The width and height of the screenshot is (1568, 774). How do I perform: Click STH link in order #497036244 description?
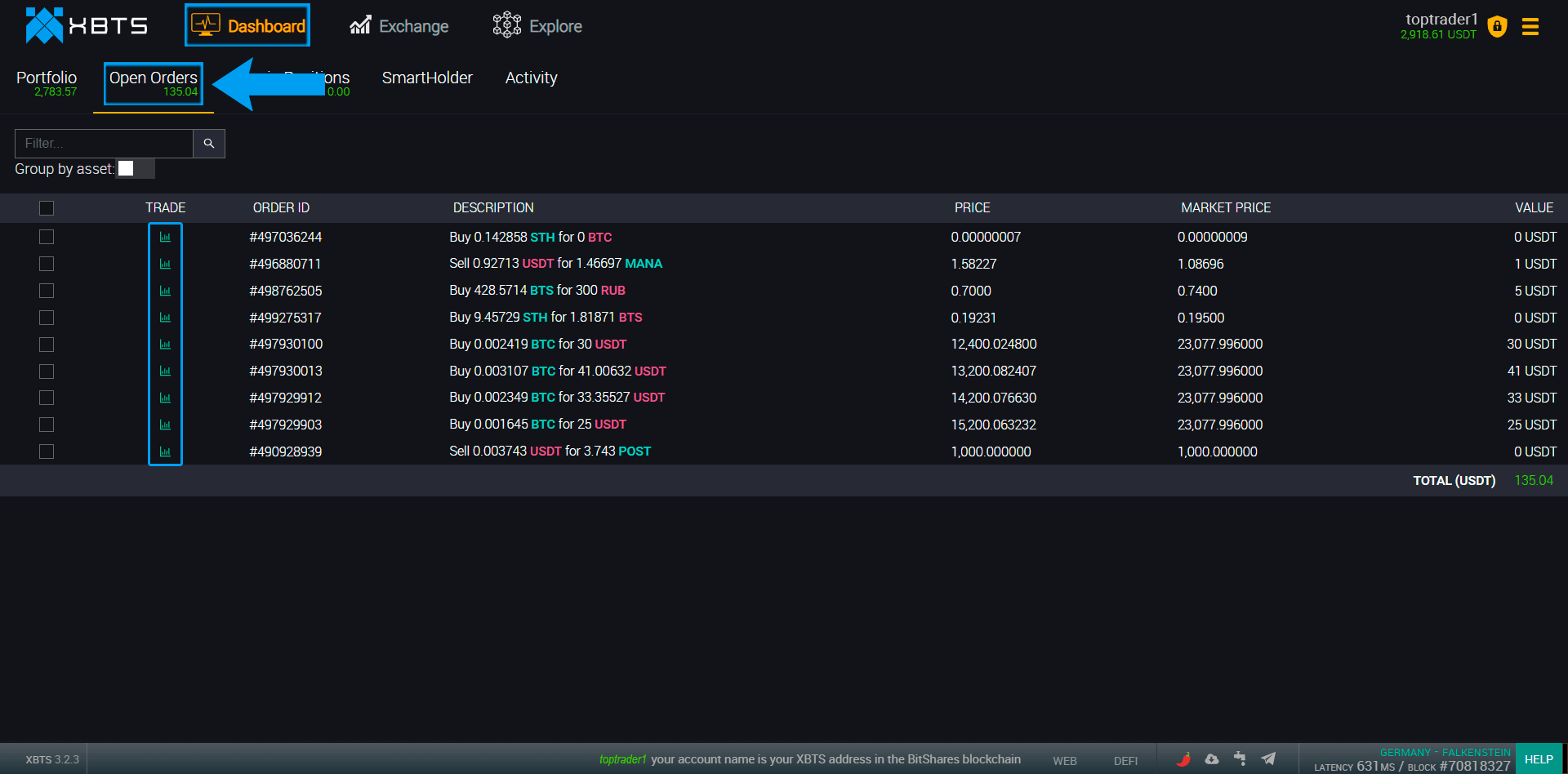tap(542, 238)
